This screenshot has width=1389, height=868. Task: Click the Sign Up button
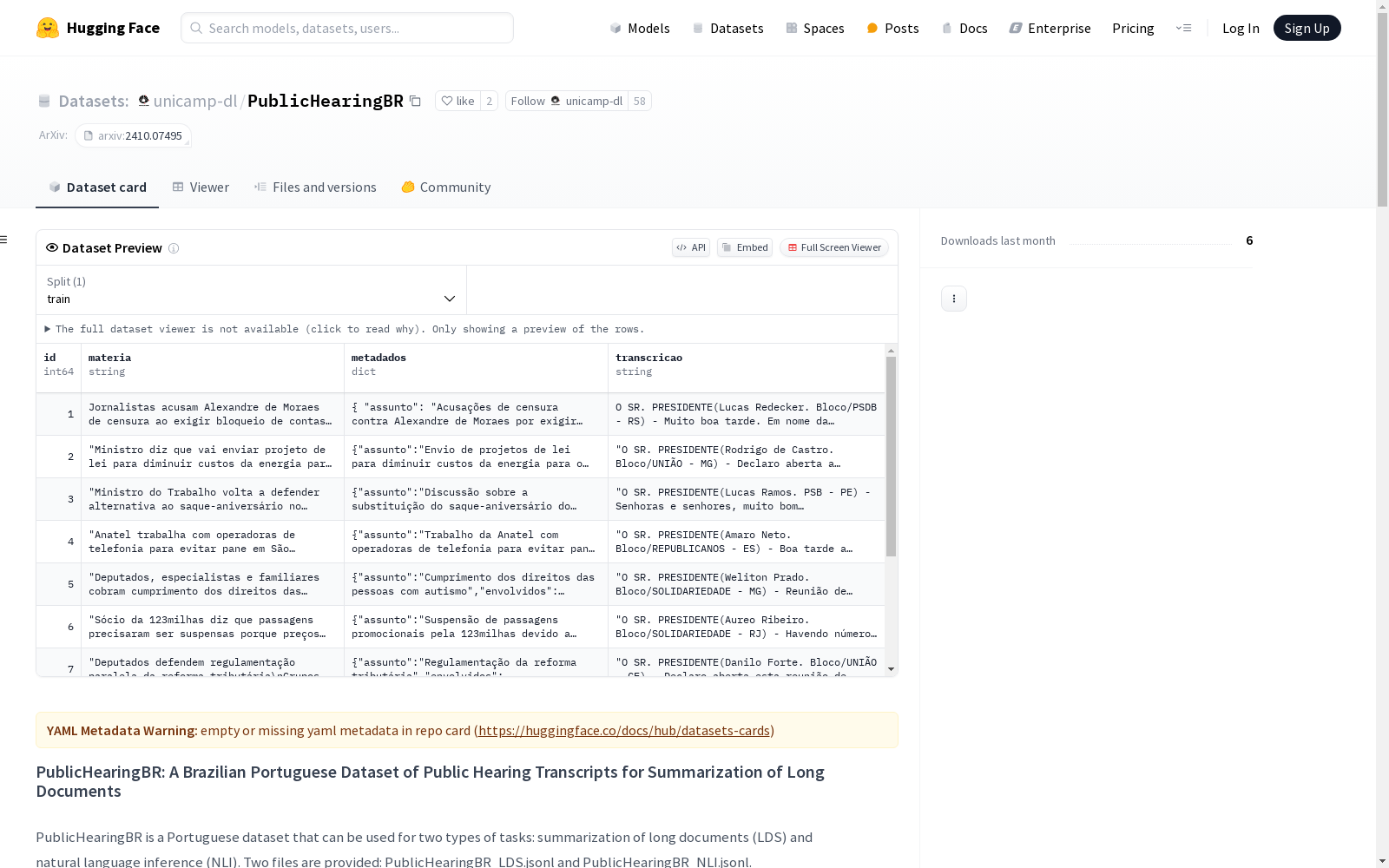(1307, 28)
